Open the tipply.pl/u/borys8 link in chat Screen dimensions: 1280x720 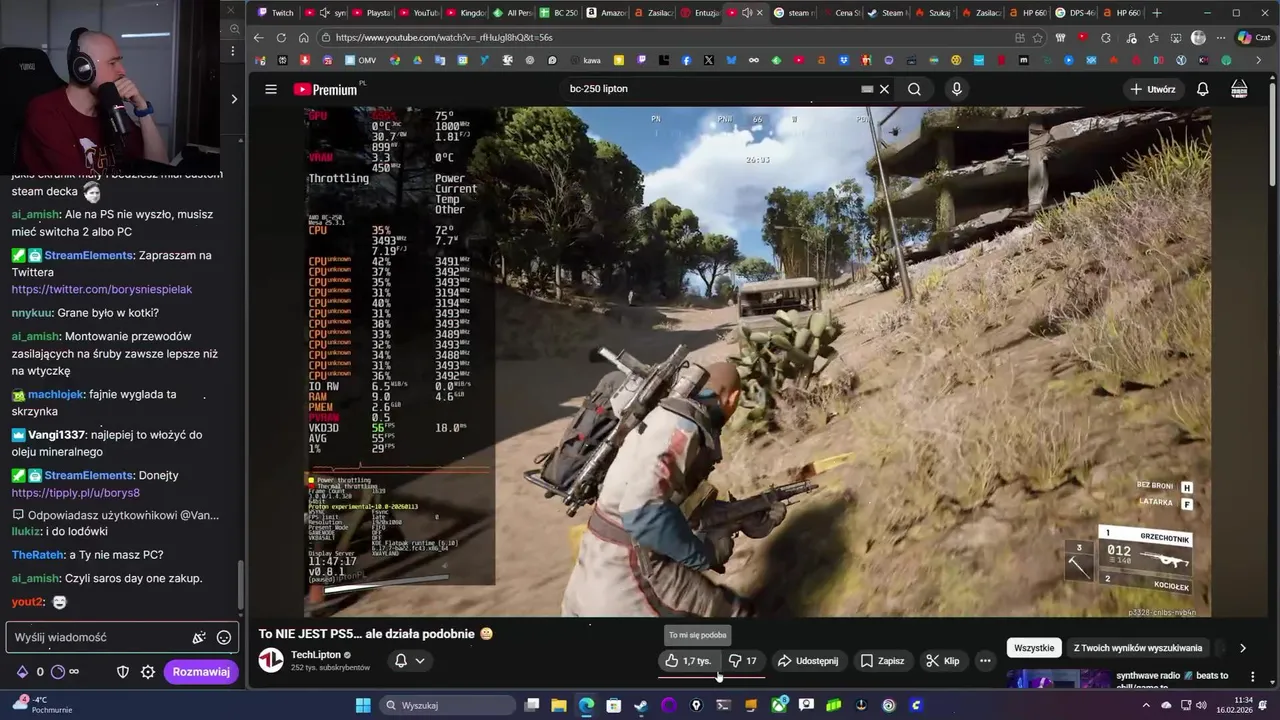pos(76,493)
